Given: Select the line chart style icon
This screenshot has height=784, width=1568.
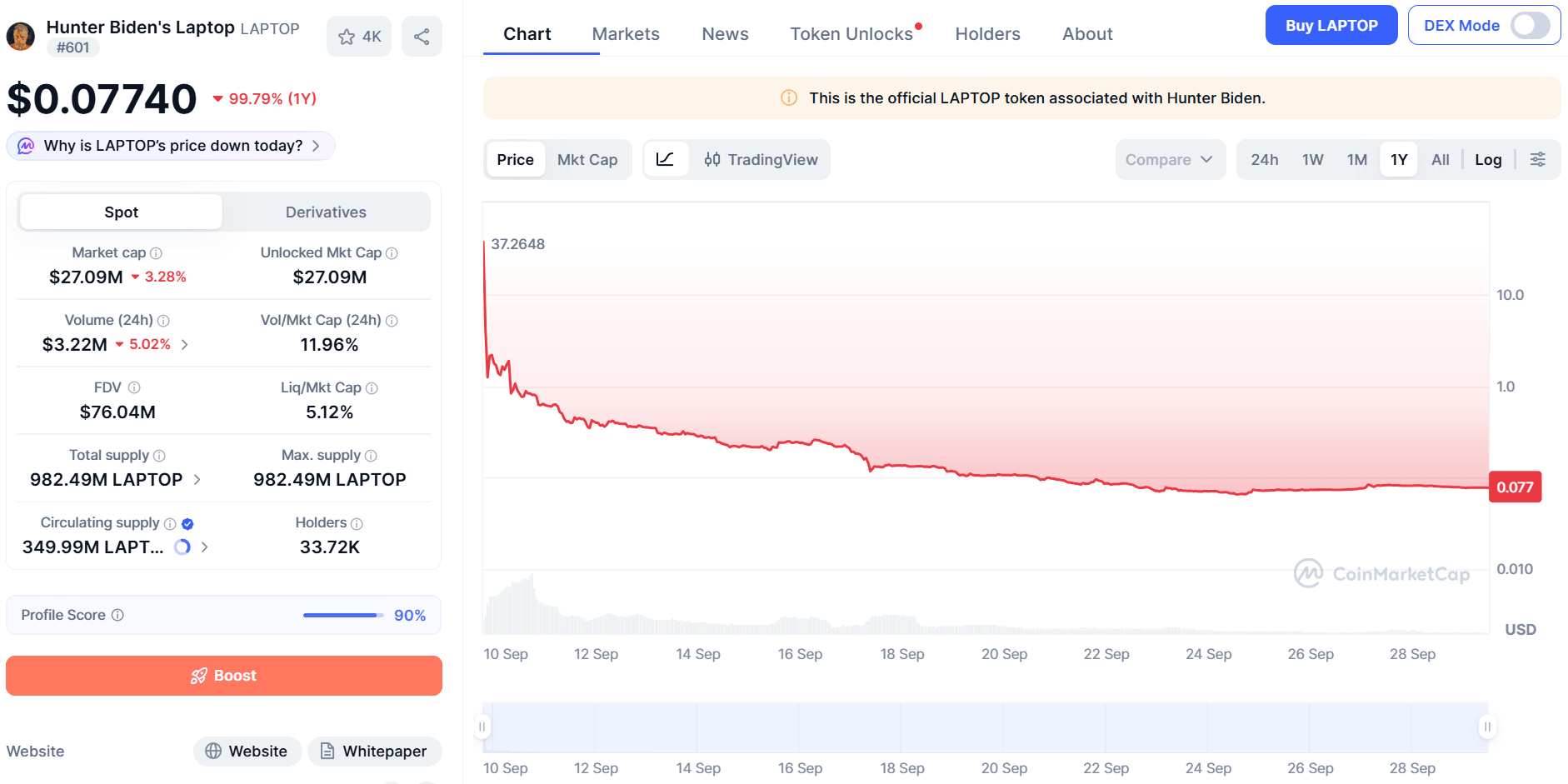Looking at the screenshot, I should [x=665, y=159].
